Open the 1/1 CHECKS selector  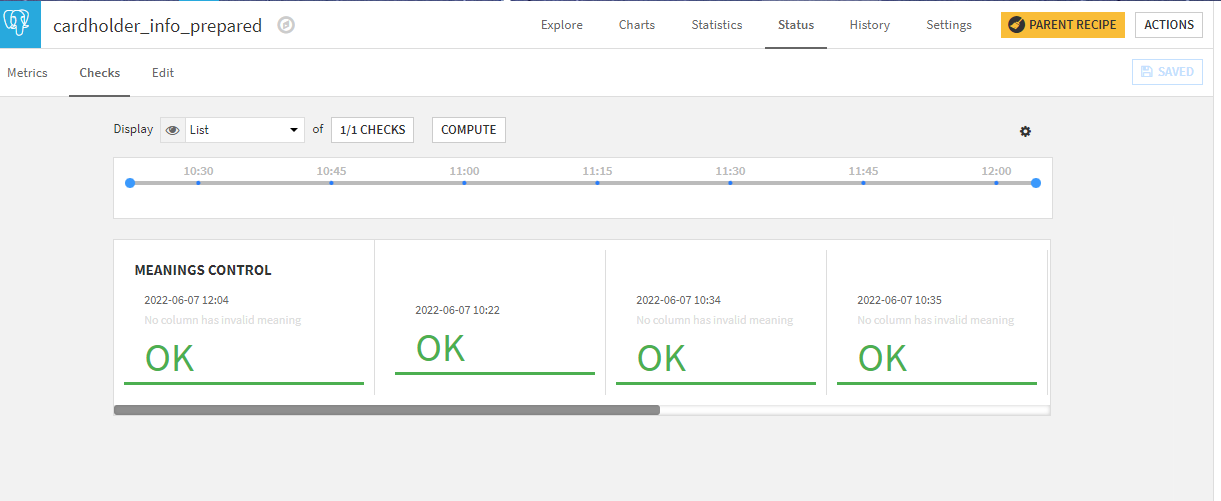pos(372,130)
